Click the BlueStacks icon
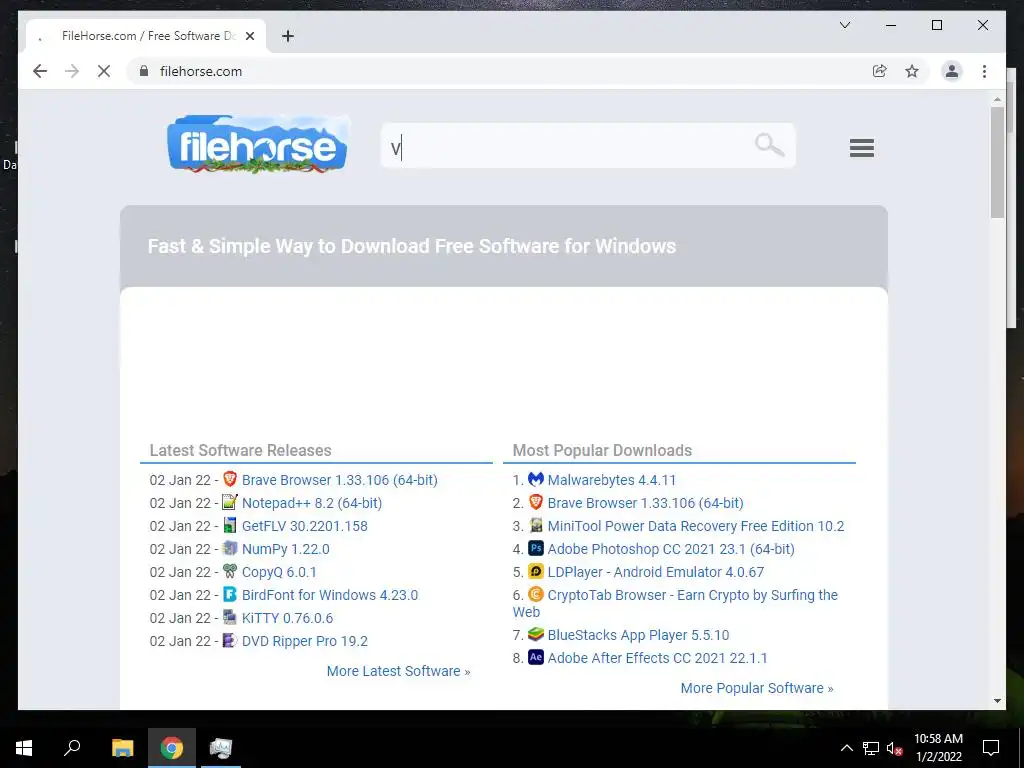 [x=536, y=634]
